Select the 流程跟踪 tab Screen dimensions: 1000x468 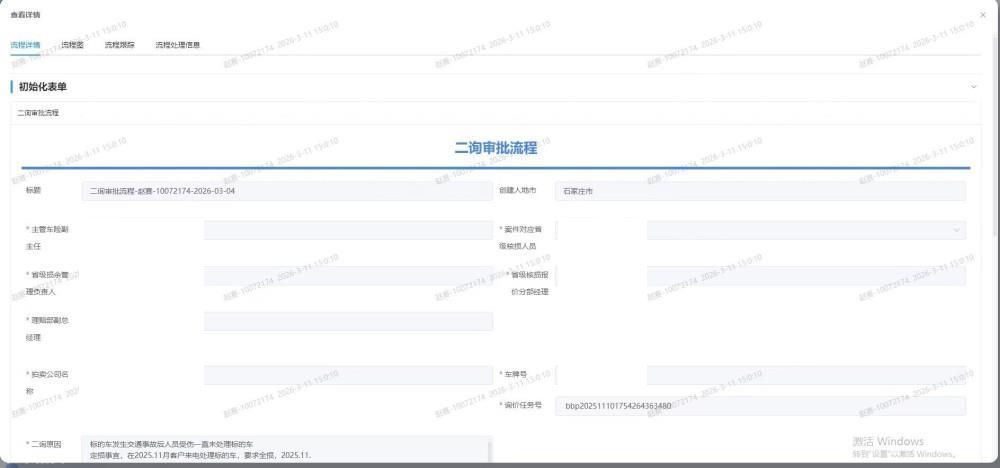[x=119, y=45]
